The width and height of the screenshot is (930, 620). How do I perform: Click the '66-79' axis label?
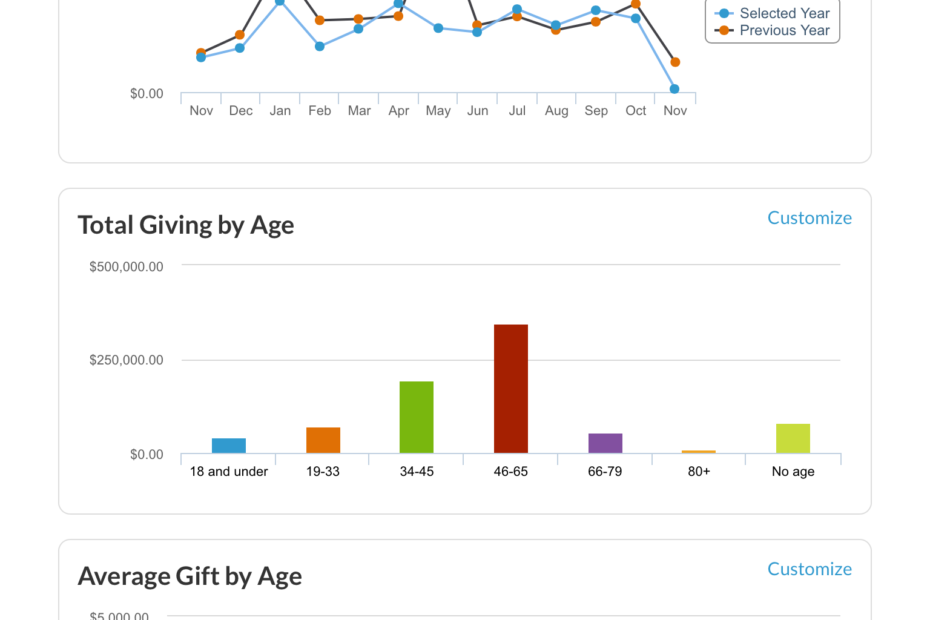[605, 472]
